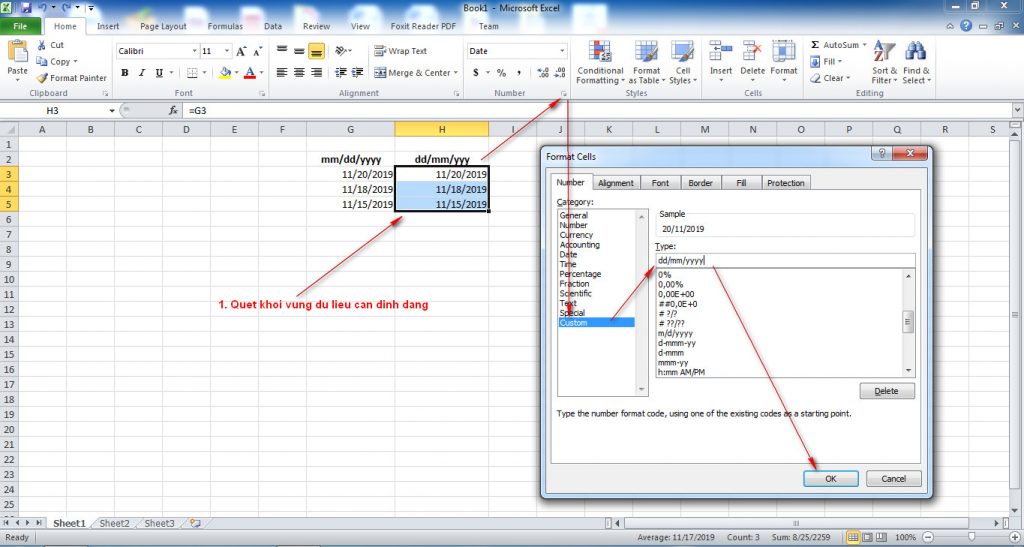Open Format as Table gallery
Viewport: 1024px width, 547px height.
[647, 63]
